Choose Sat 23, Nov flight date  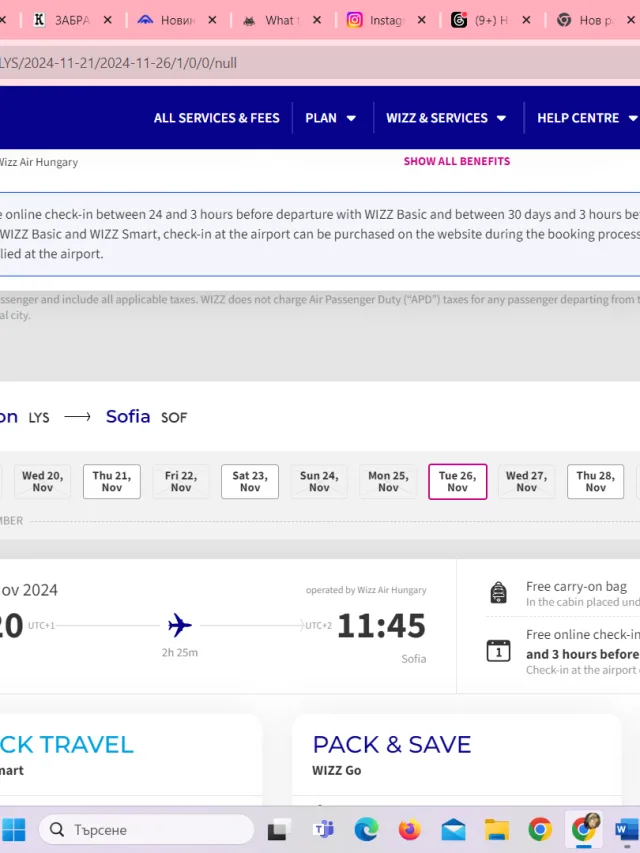pos(250,481)
